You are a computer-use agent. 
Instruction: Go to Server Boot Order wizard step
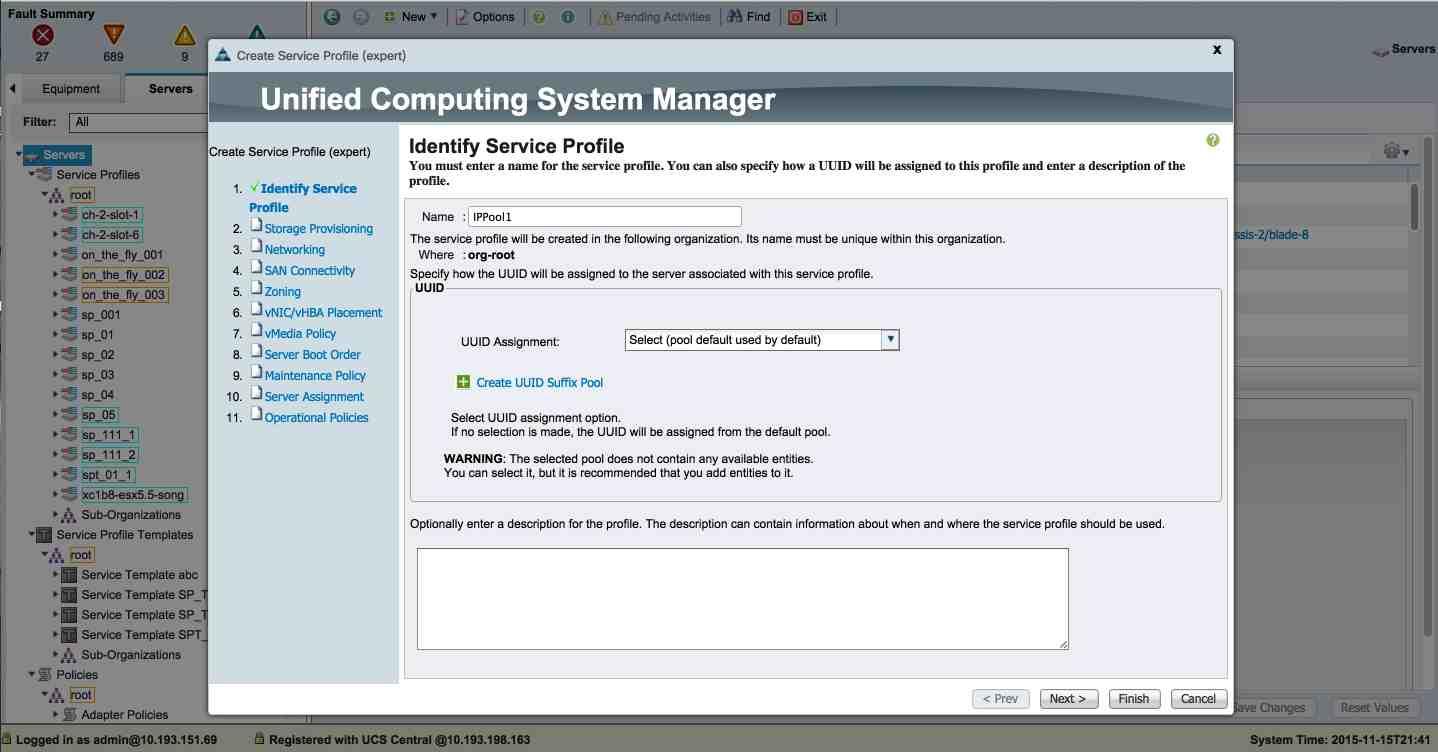(312, 355)
